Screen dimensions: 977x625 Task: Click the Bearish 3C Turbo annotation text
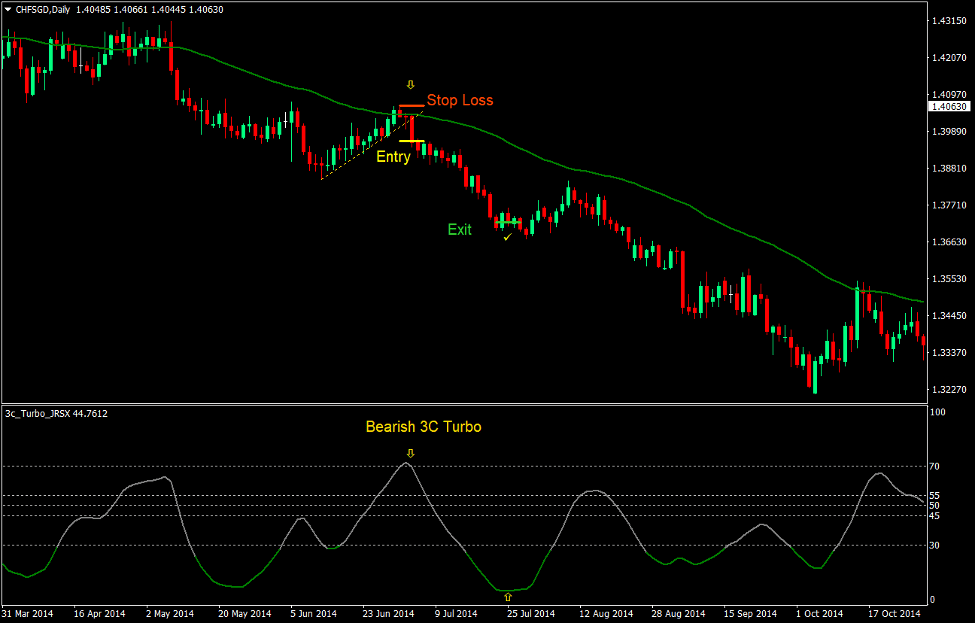[423, 426]
